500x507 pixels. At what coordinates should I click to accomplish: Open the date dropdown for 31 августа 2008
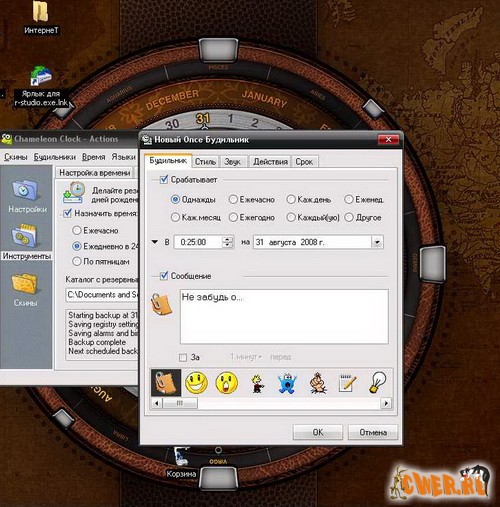point(377,242)
